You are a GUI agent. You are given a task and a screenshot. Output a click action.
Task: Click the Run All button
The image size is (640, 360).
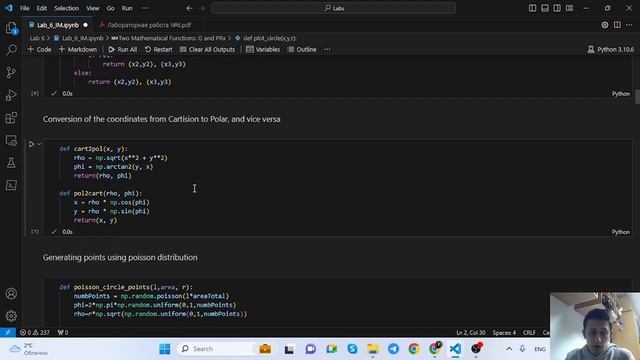(x=122, y=49)
